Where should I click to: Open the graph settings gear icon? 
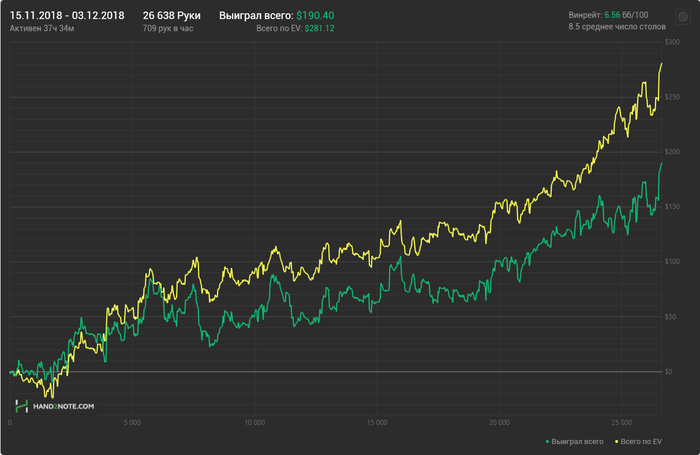tap(683, 17)
